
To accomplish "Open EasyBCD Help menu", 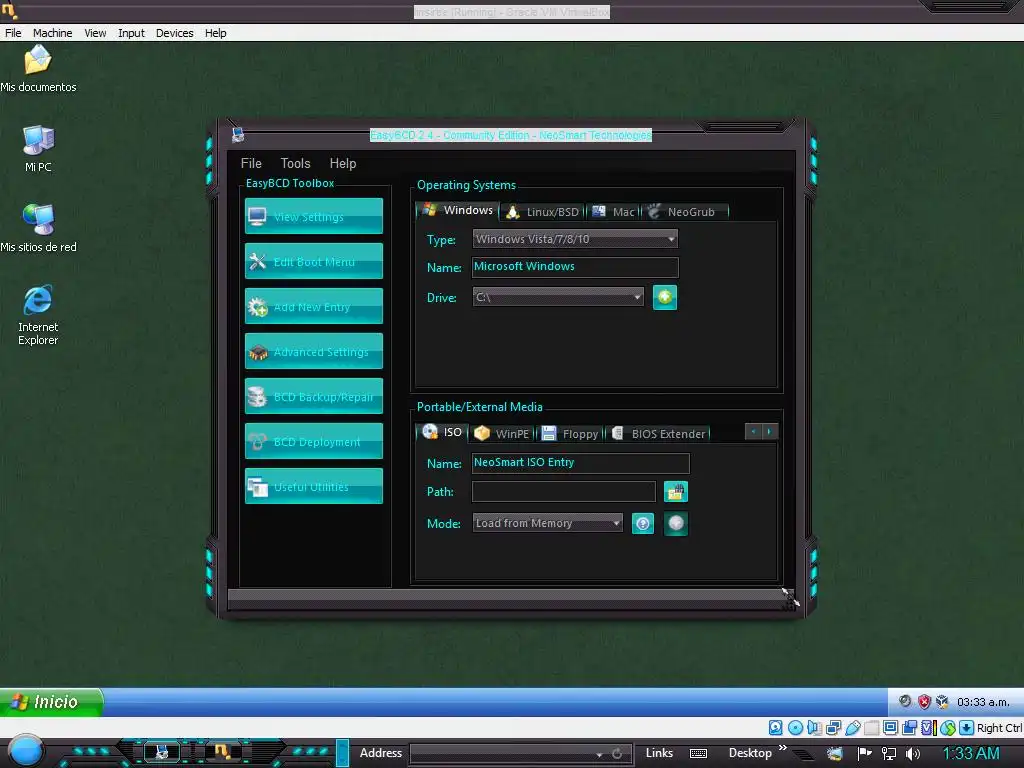I will [343, 163].
